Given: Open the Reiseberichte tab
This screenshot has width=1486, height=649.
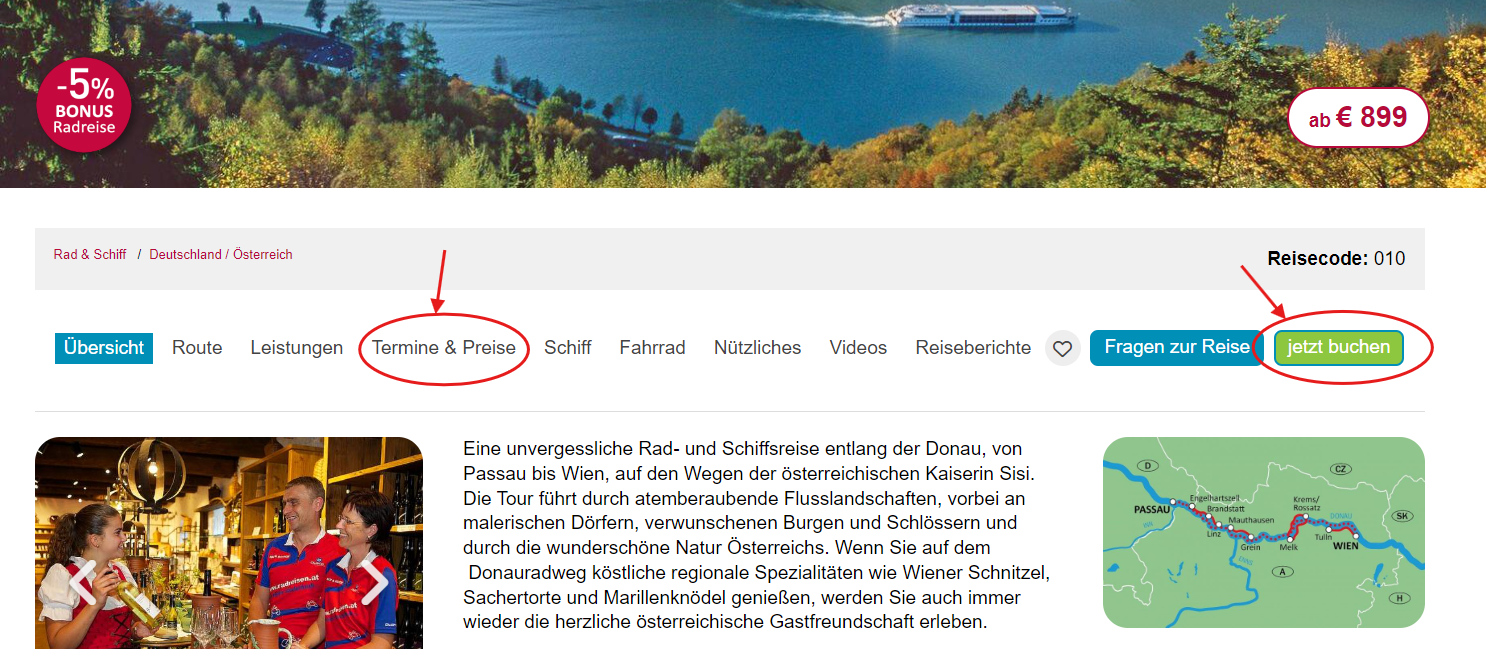Looking at the screenshot, I should point(973,348).
